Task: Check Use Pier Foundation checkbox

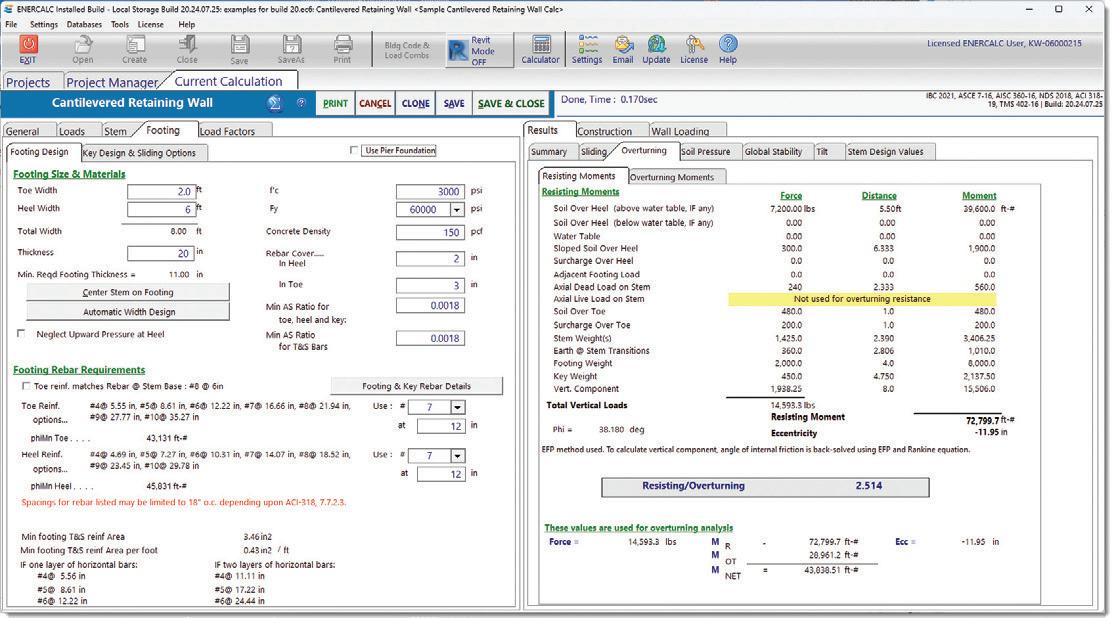Action: (354, 151)
